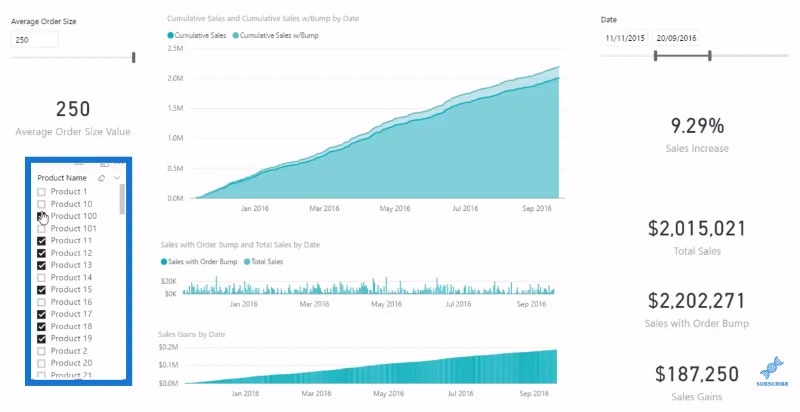Click the Average Order Size slider handle

click(x=134, y=57)
